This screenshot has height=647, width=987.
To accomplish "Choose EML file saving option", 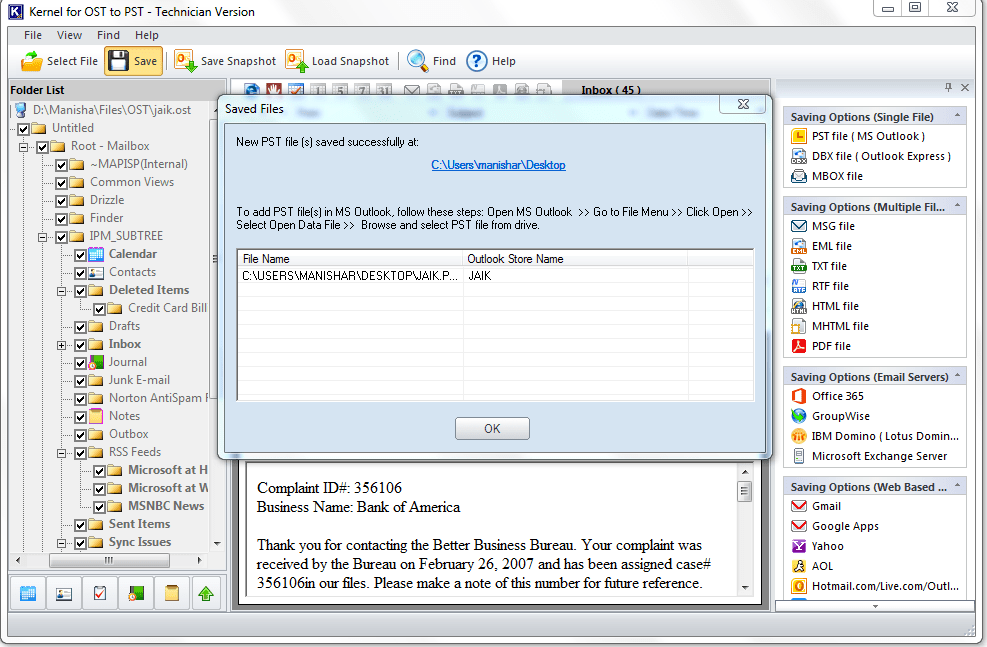I will pos(821,246).
